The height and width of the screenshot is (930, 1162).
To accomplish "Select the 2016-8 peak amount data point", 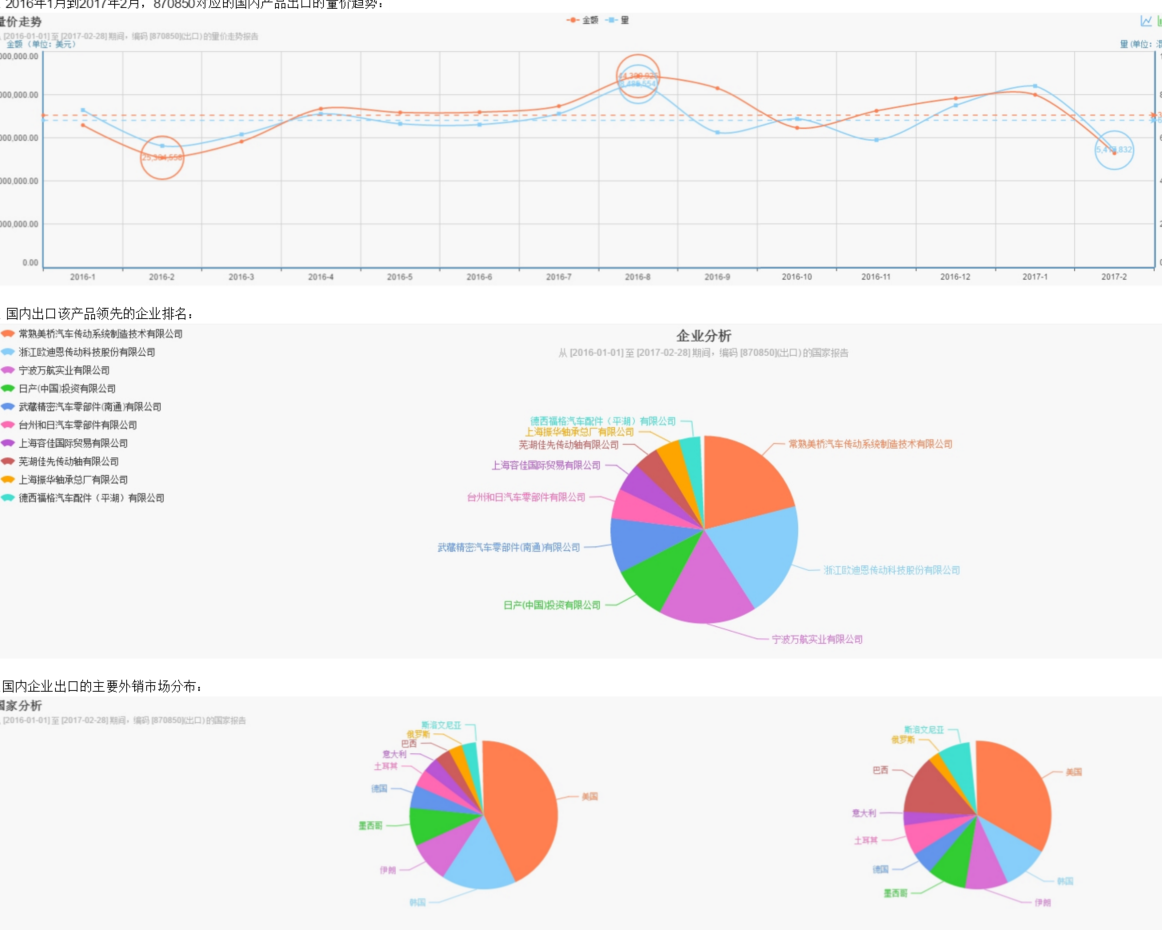I will coord(637,76).
